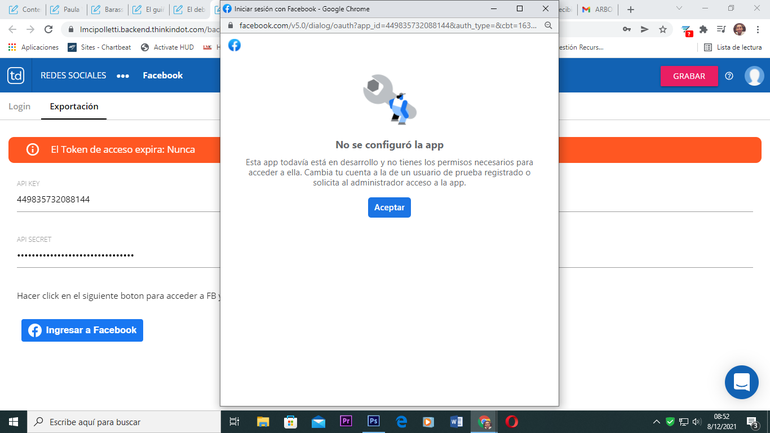Click the browser forward arrow
The image size is (770, 433).
(30, 29)
